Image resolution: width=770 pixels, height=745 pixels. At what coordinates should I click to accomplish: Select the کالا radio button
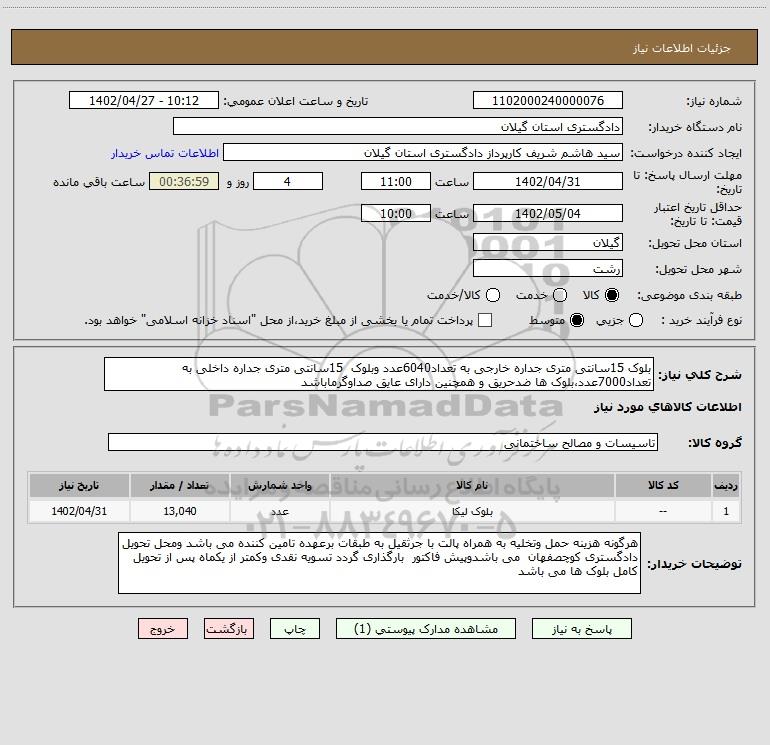(612, 295)
